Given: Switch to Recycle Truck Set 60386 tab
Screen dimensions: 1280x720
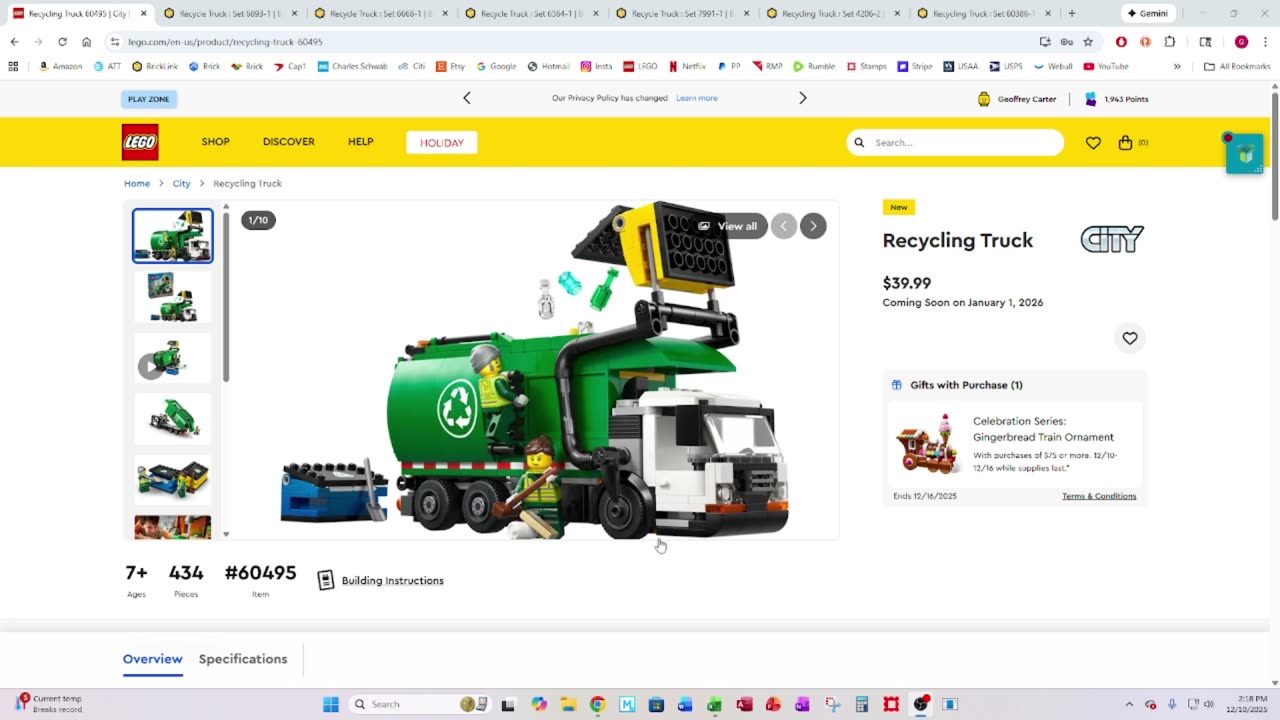Looking at the screenshot, I should point(984,13).
